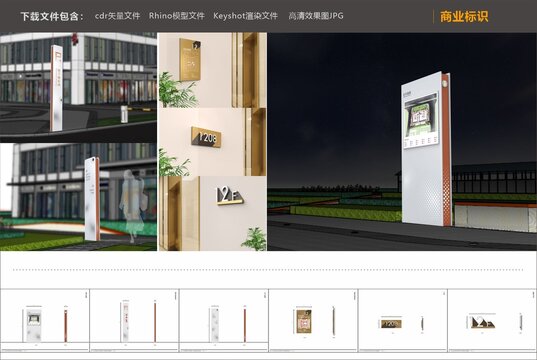Open the daytime parking pylon street render
The height and width of the screenshot is (360, 537).
[78, 87]
